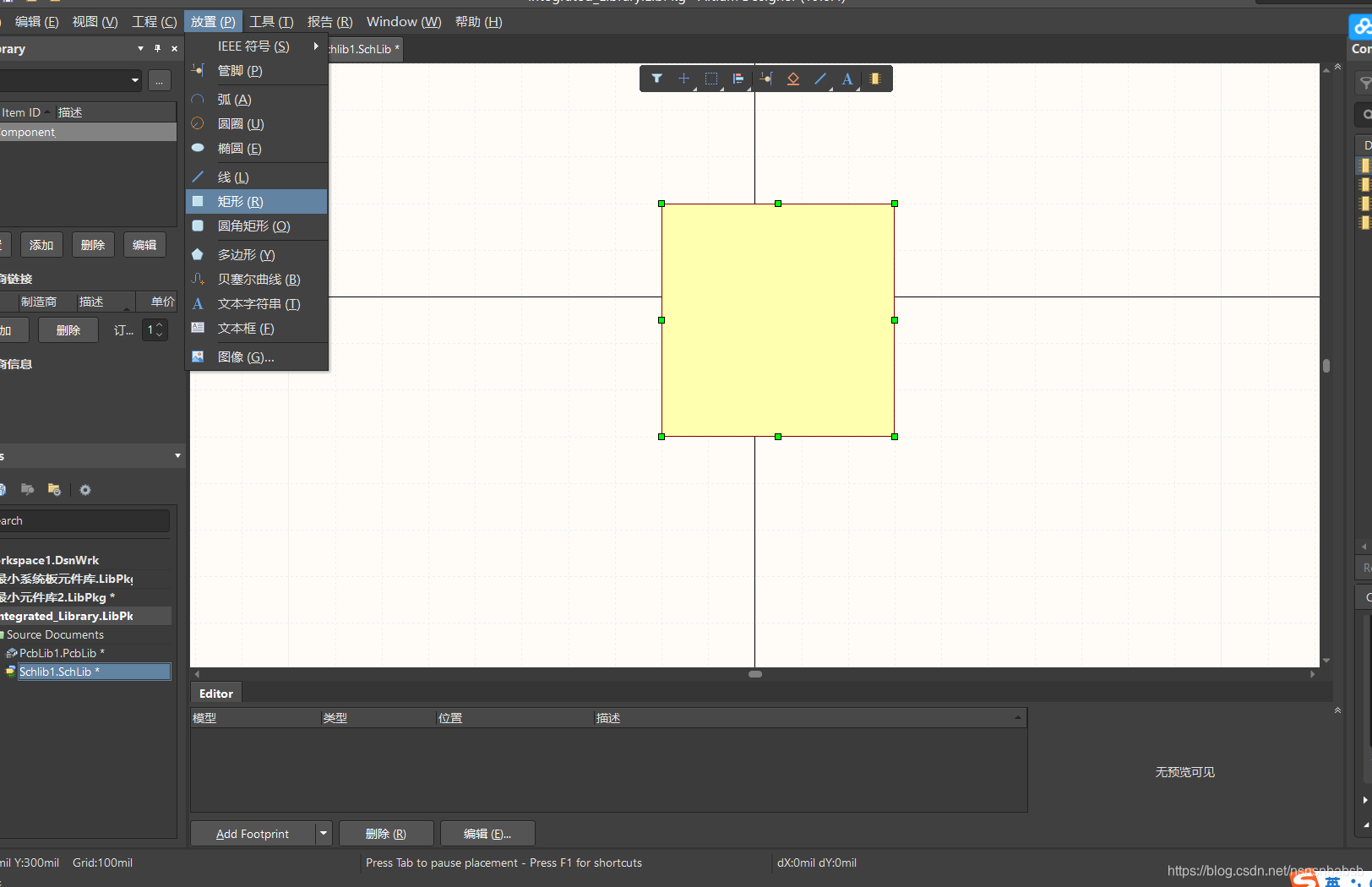Open the Add Footprint dropdown arrow

324,834
